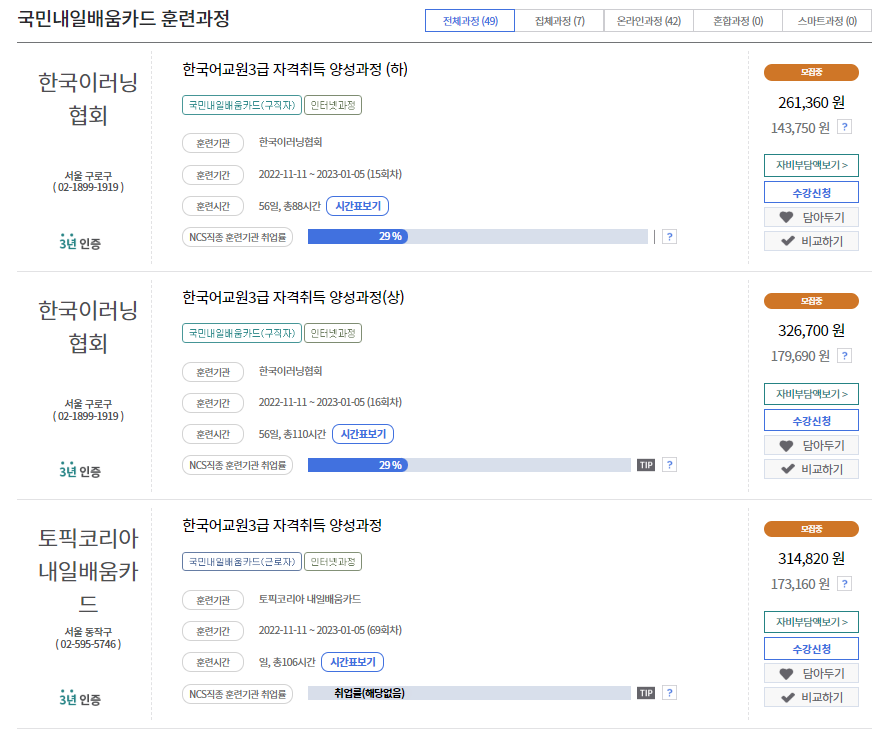Click the heart 담아두기 button for 326,700 원 course
This screenshot has width=875, height=730.
point(811,445)
